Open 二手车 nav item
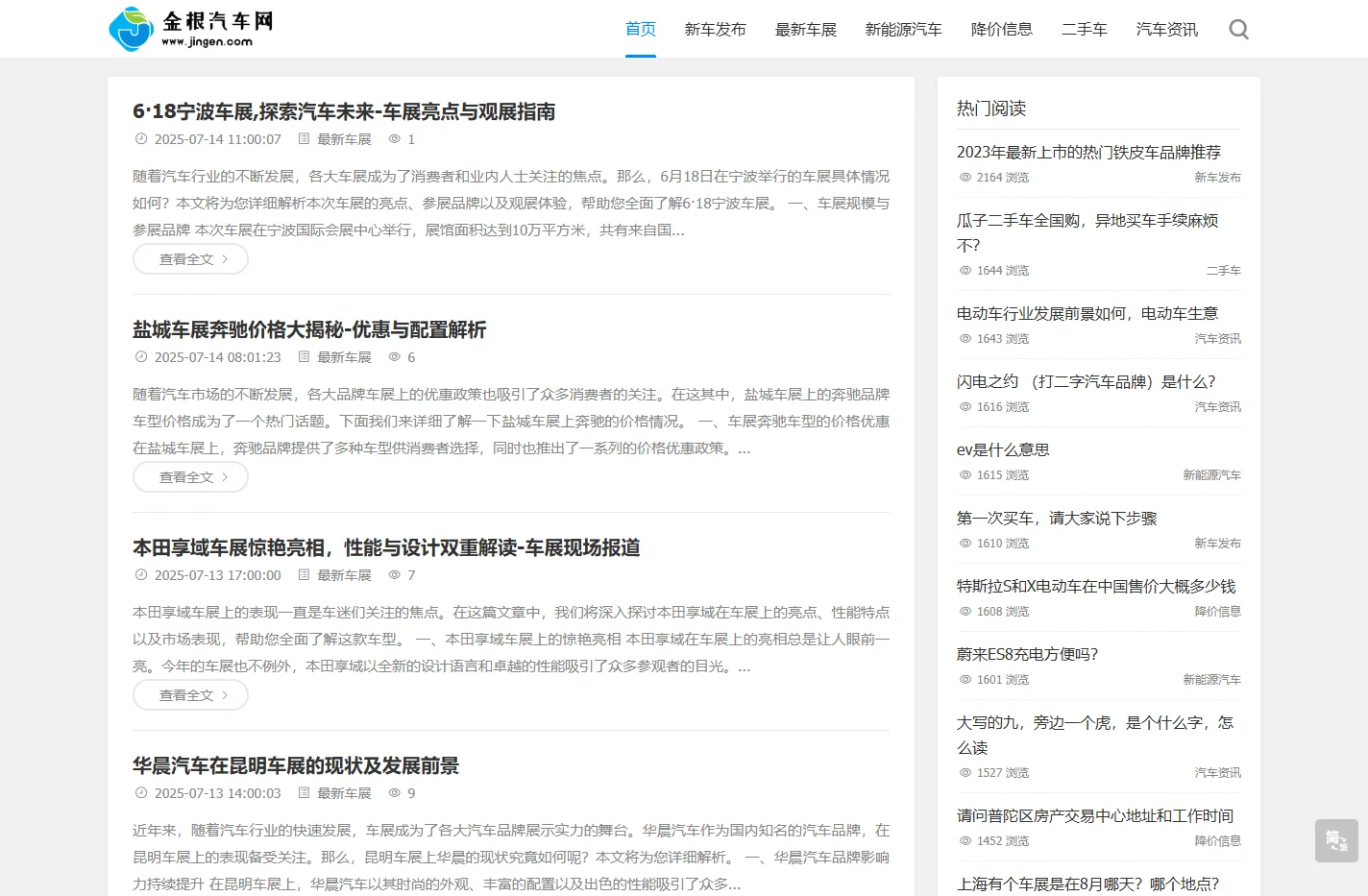 pos(1085,30)
